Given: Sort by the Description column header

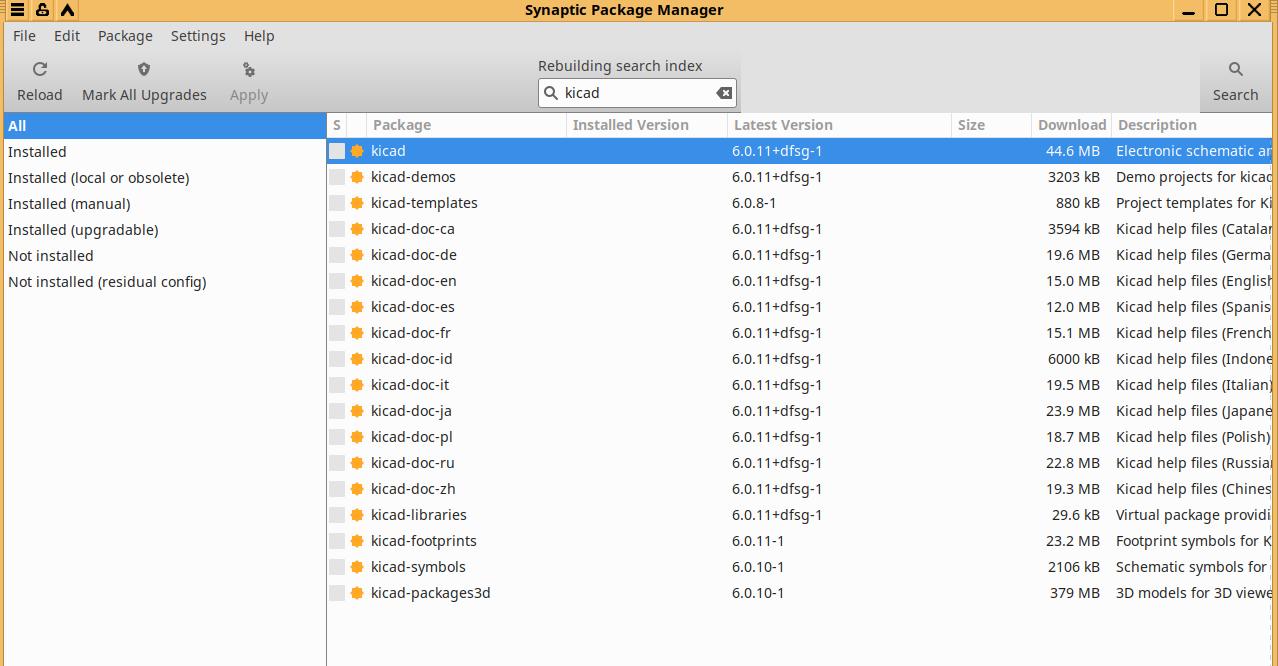Looking at the screenshot, I should (1194, 125).
